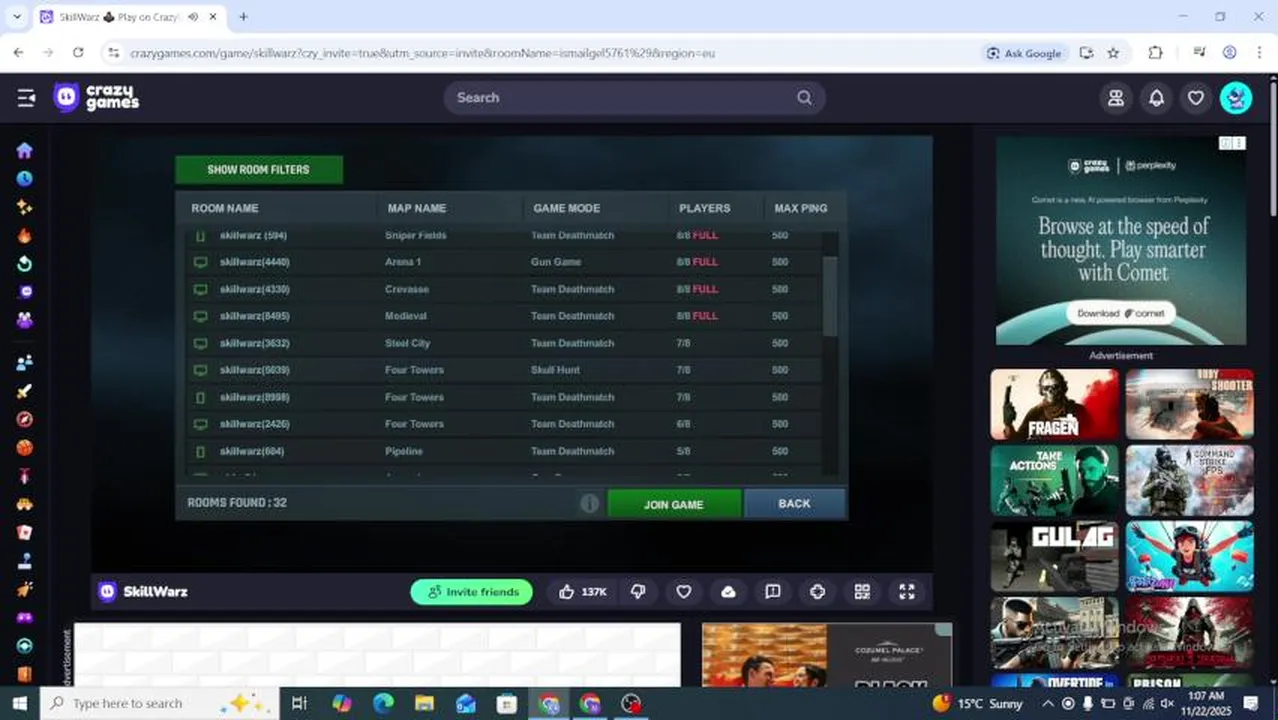1278x720 pixels.
Task: Select room skillwarz(8495) on Medieval
Action: click(x=505, y=316)
